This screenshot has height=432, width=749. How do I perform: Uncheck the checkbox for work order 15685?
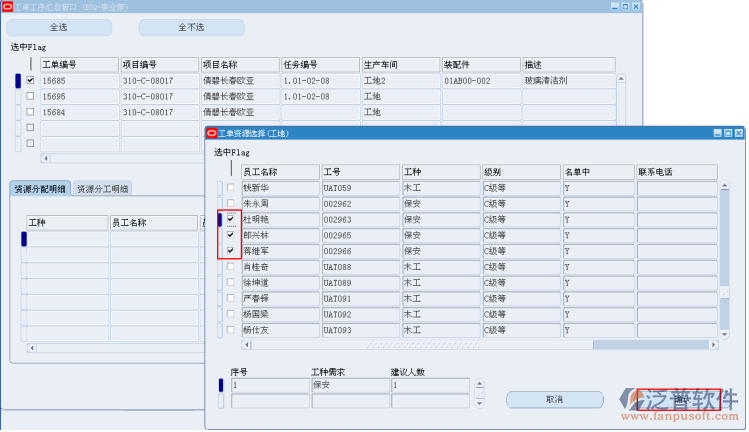click(30, 80)
